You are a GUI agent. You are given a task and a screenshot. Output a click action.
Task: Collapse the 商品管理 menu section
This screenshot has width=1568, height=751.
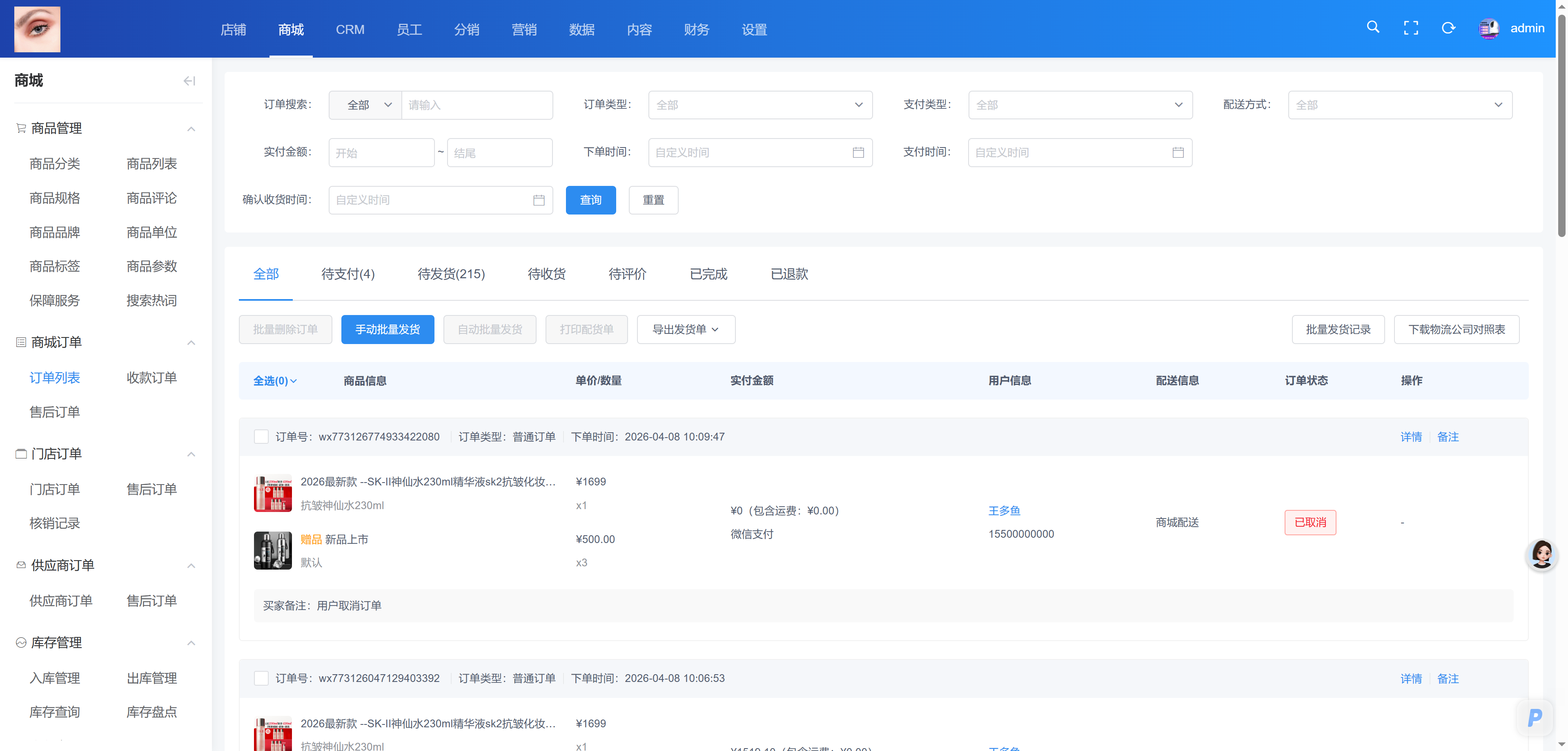[x=191, y=129]
